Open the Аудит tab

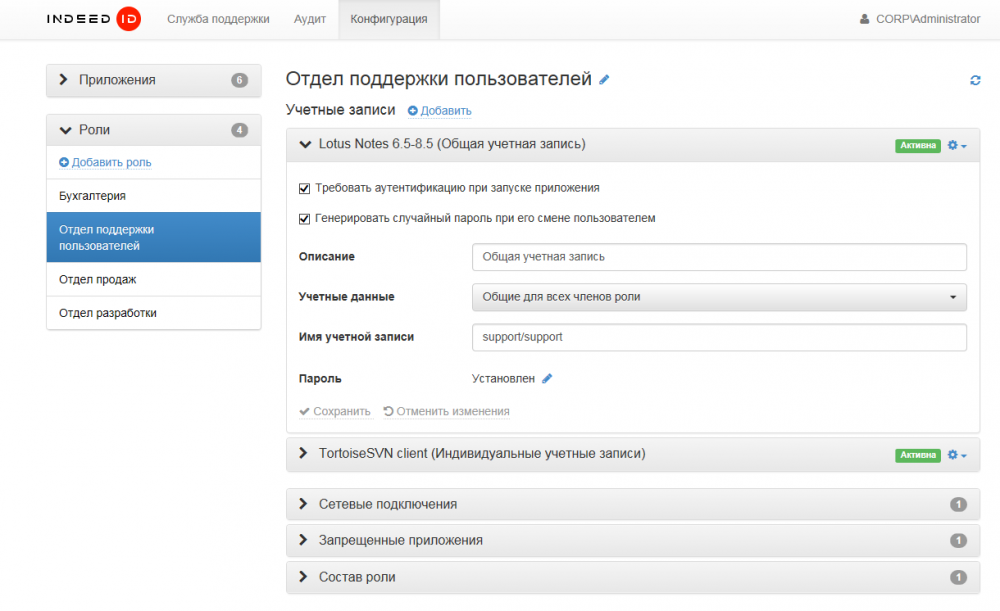(310, 19)
